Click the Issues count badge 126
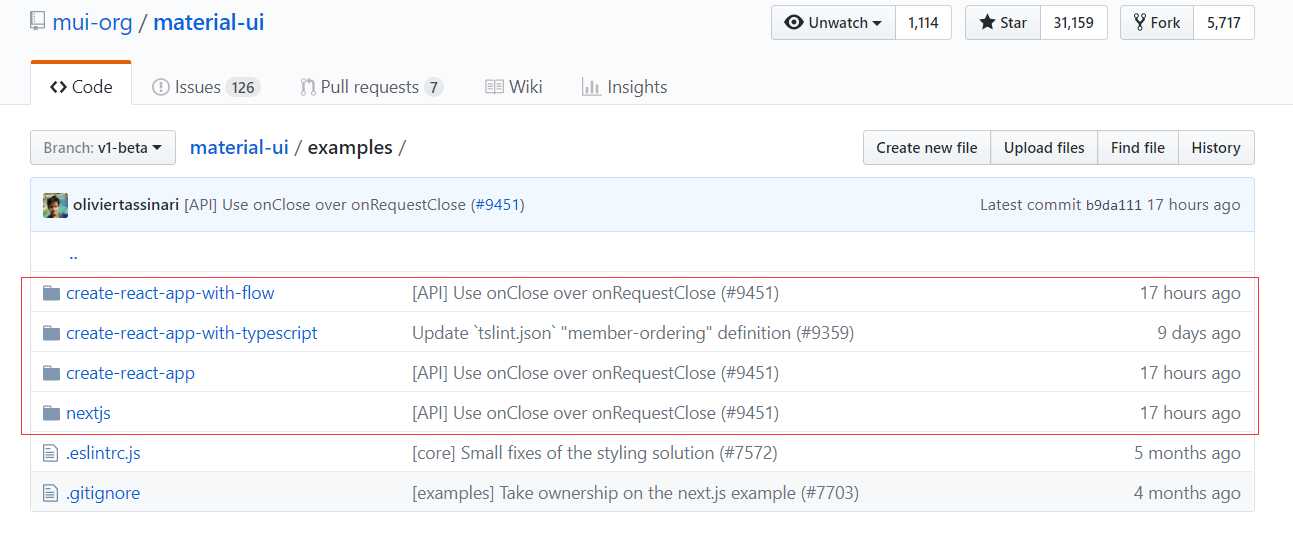 tap(242, 88)
